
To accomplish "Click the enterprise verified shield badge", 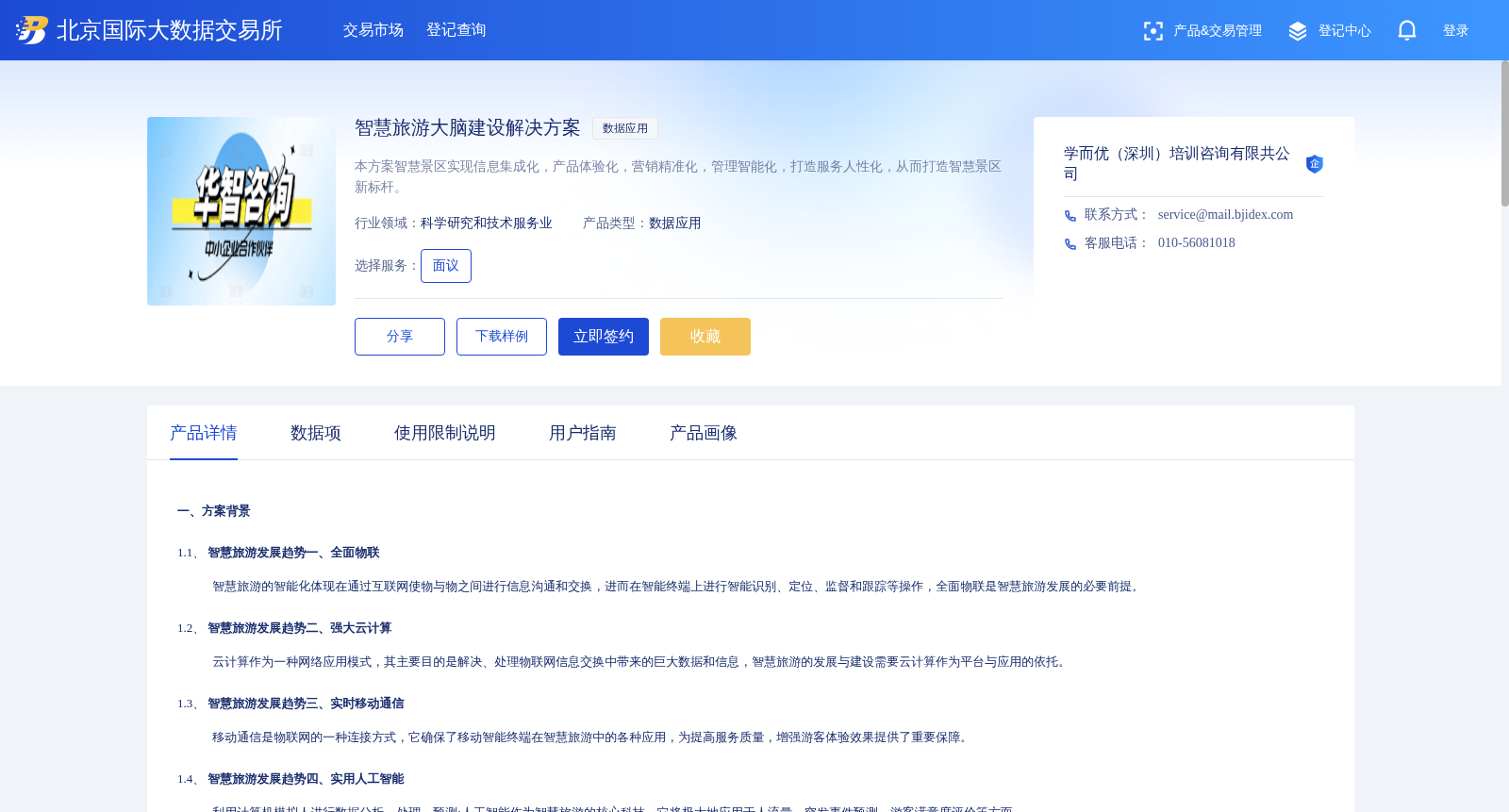I will pos(1315,164).
